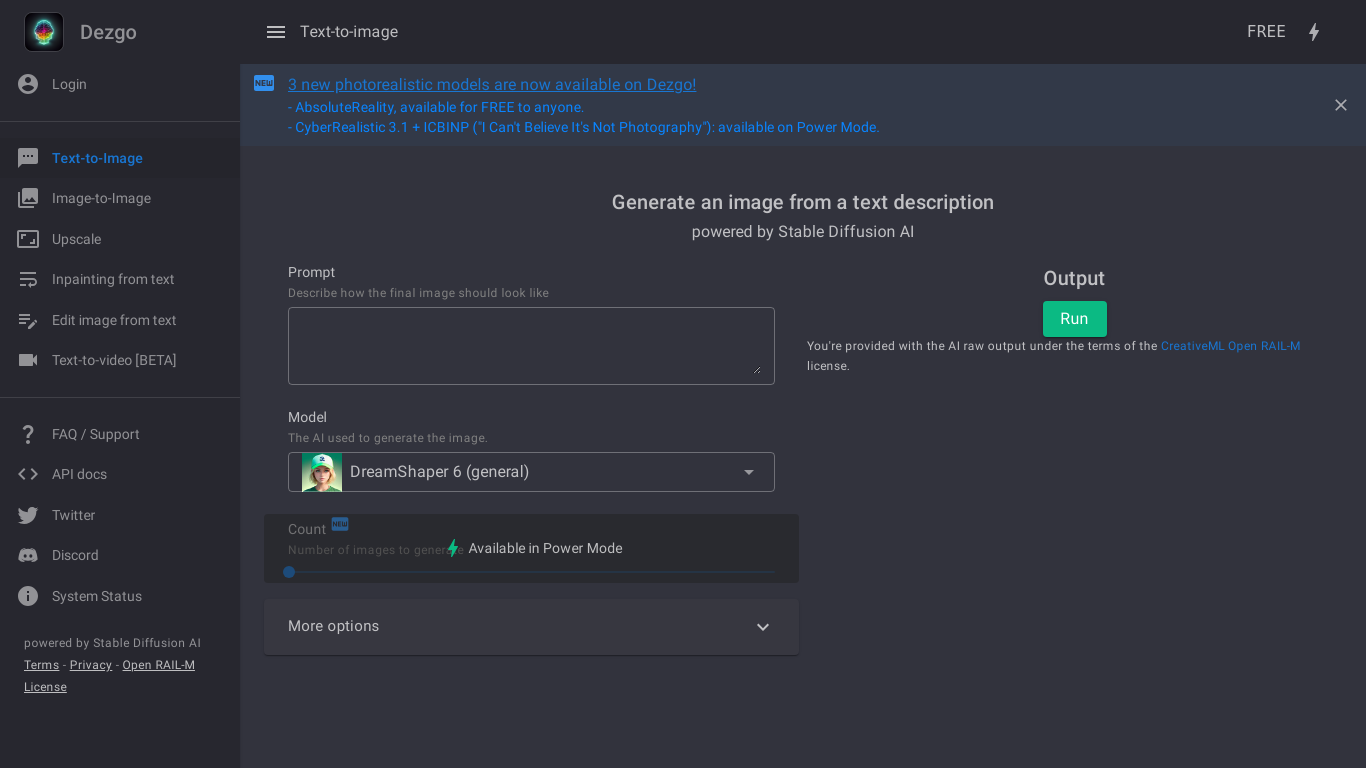
Task: Click inside the Prompt text area
Action: [530, 345]
